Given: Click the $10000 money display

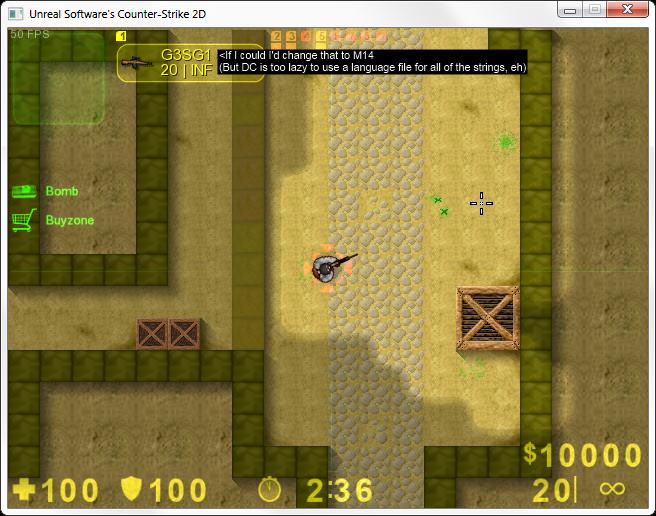Looking at the screenshot, I should (x=582, y=455).
